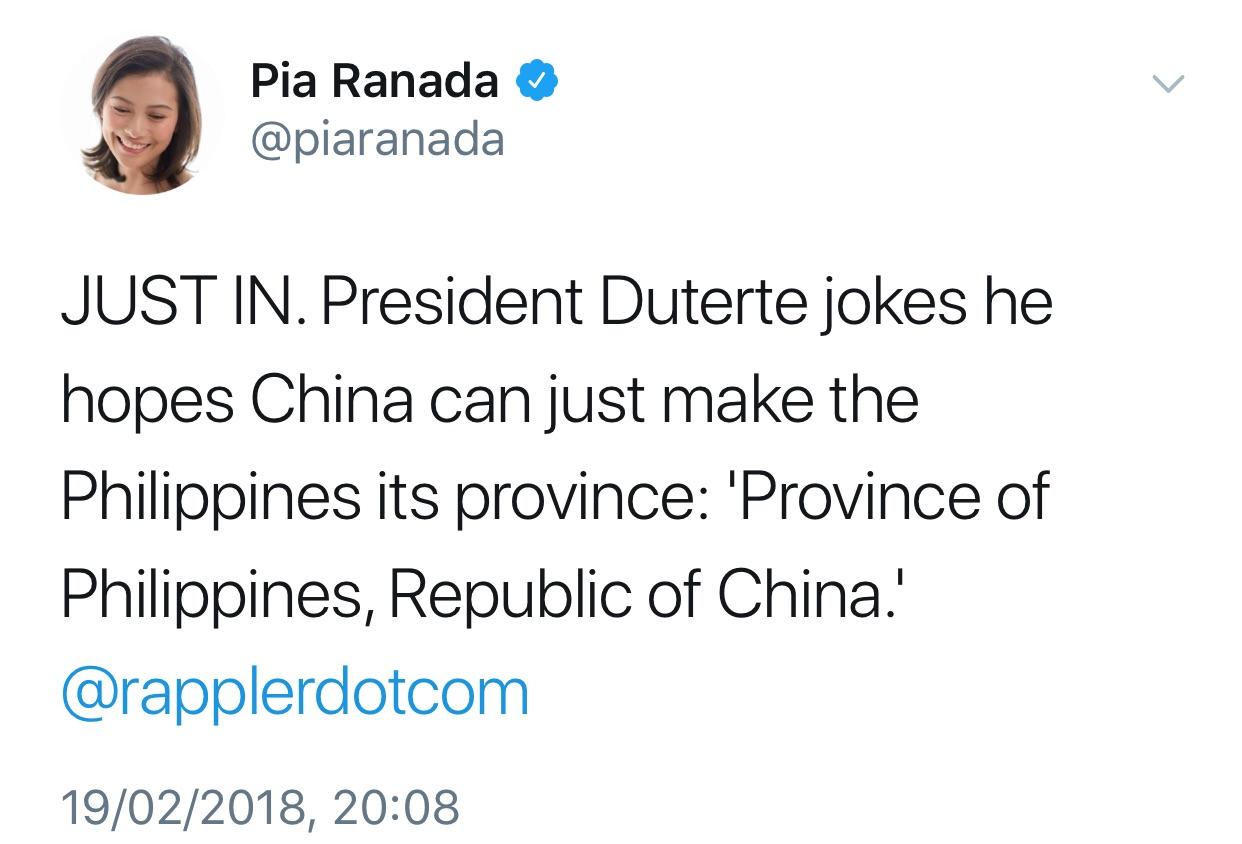The image size is (1242, 844).
Task: Click the caret in the top-right corner
Action: tap(1168, 85)
